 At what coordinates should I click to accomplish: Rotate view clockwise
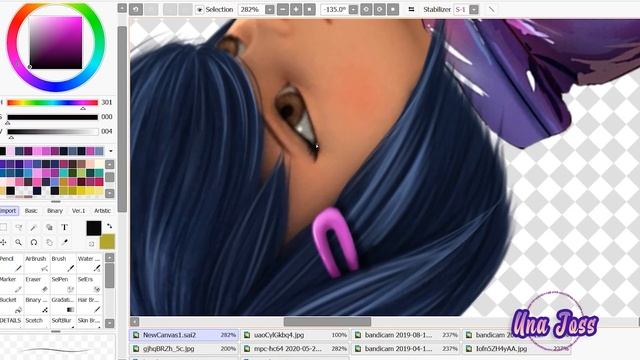click(x=380, y=9)
